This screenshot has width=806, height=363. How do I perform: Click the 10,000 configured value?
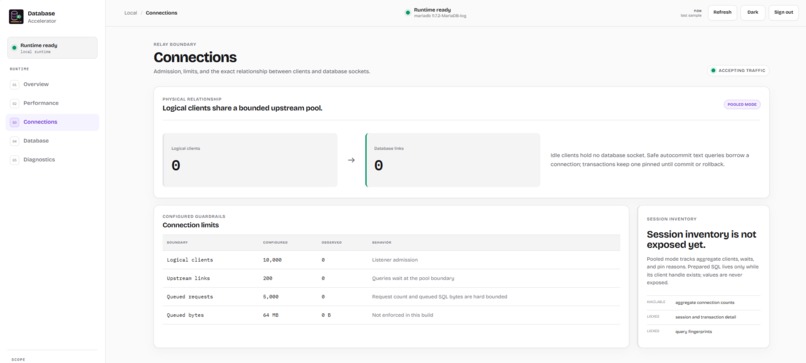[272, 260]
